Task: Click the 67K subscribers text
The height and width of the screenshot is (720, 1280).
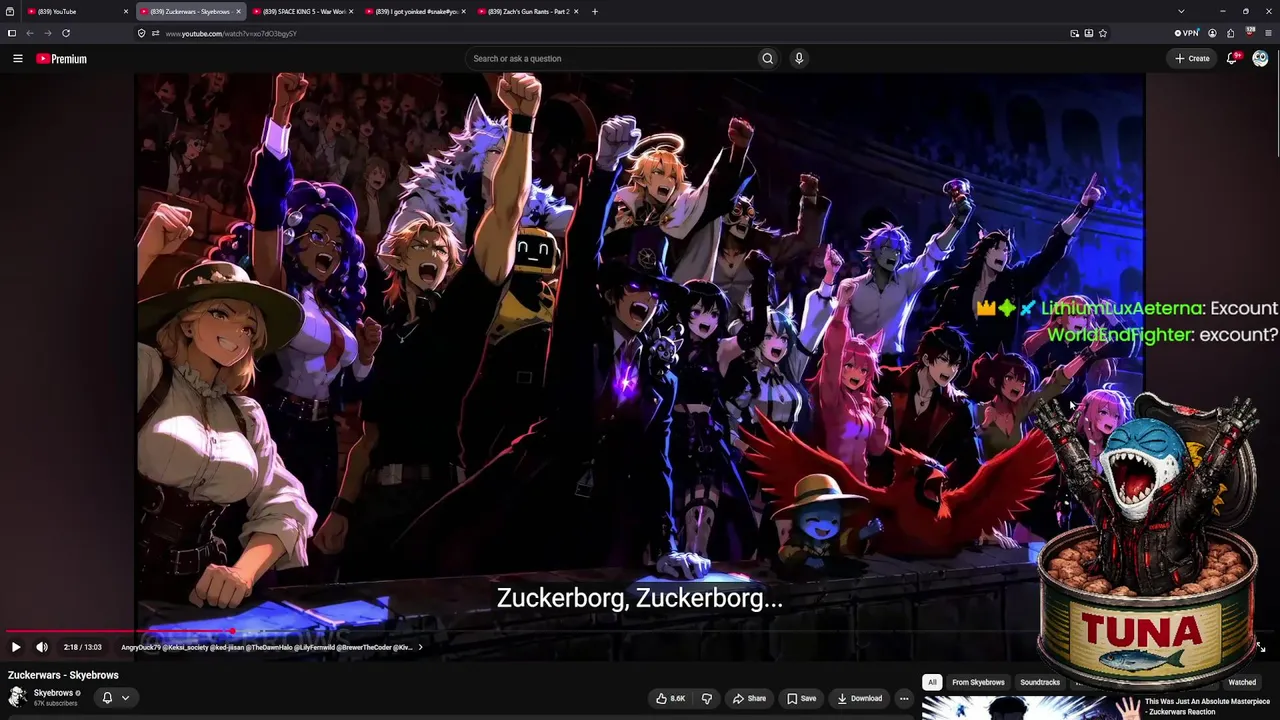Action: coord(55,704)
